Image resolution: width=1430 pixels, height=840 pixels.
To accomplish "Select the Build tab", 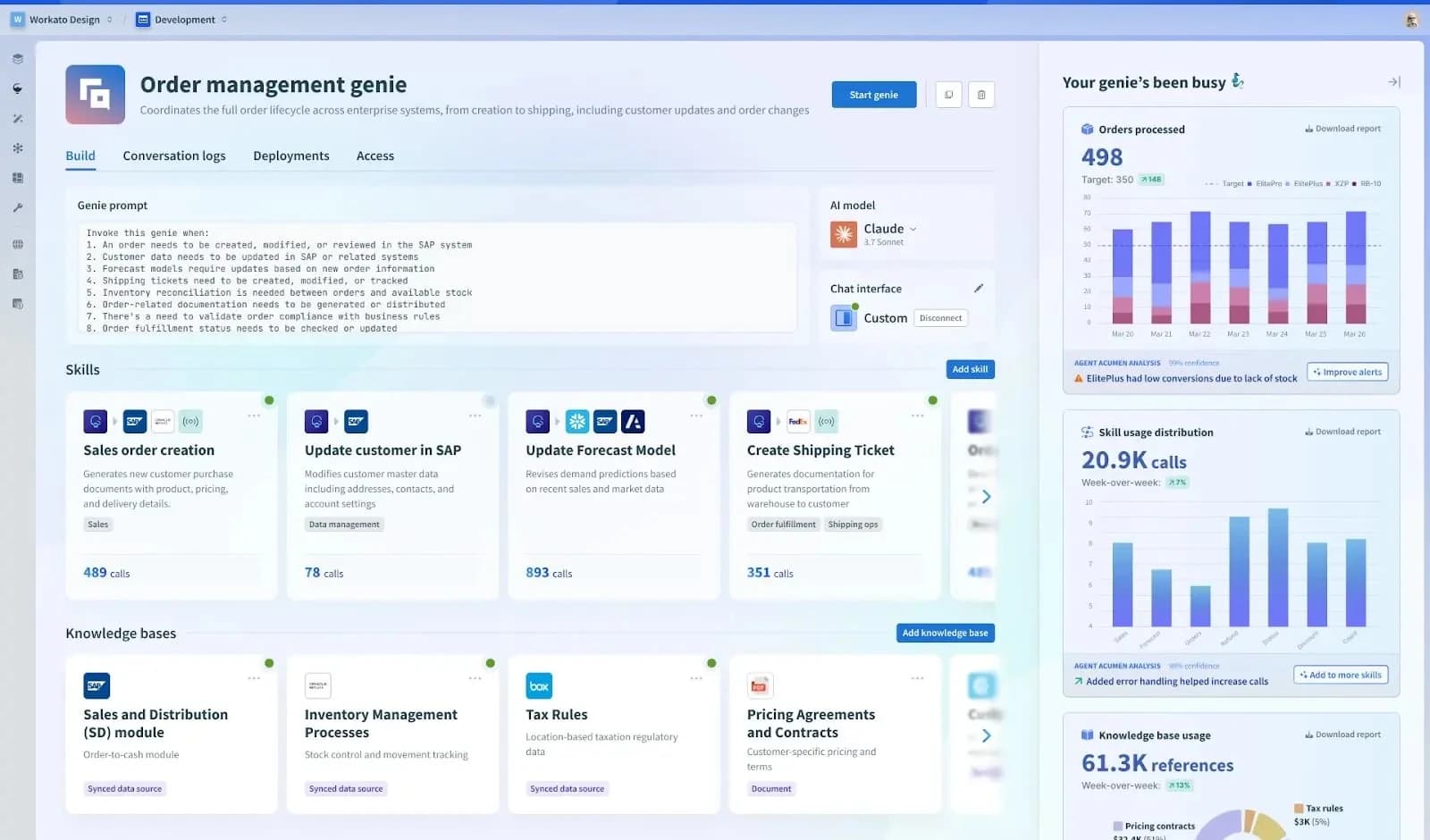I will pyautogui.click(x=80, y=155).
